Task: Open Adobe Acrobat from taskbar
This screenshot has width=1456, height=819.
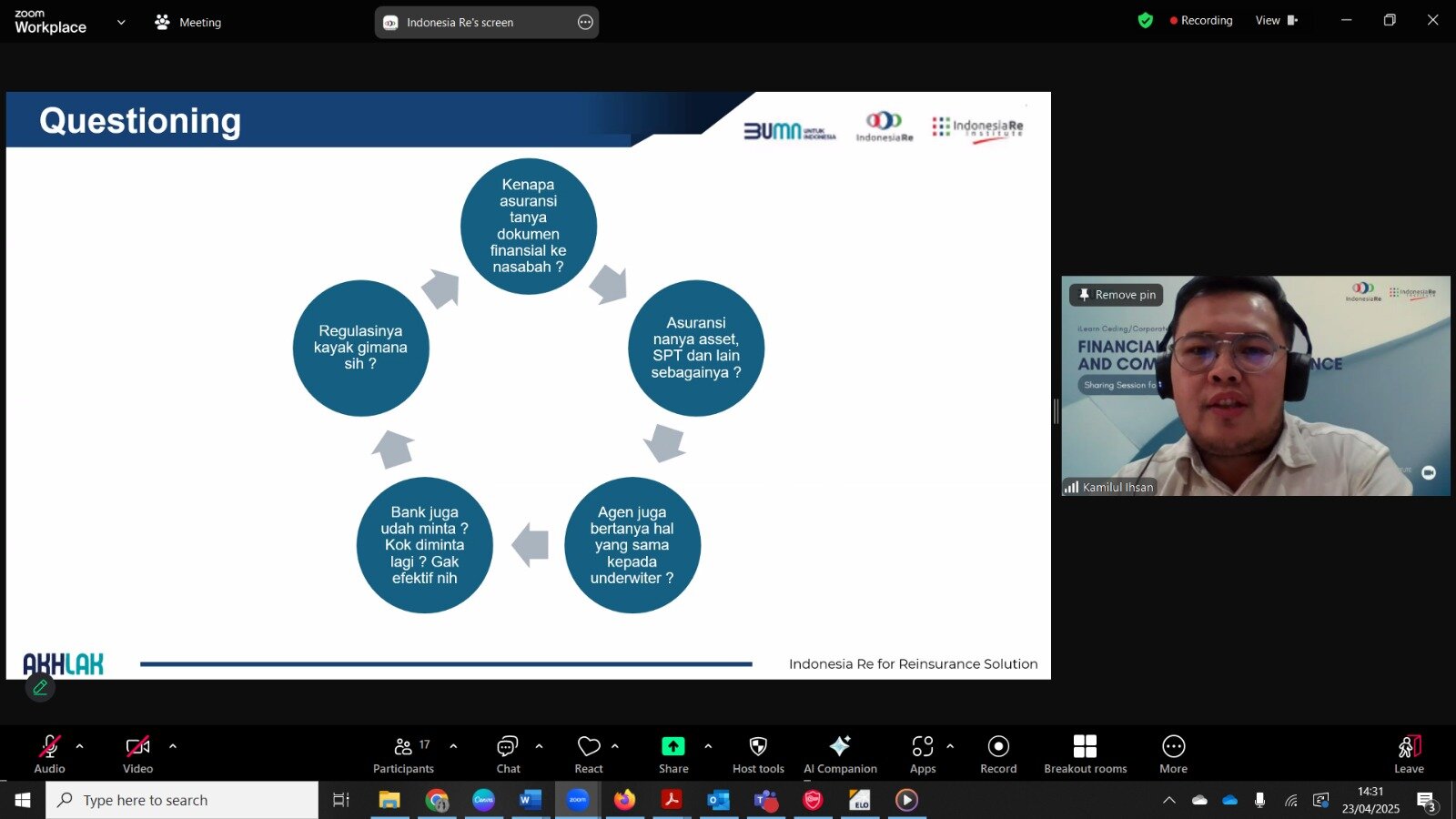Action: 672,800
